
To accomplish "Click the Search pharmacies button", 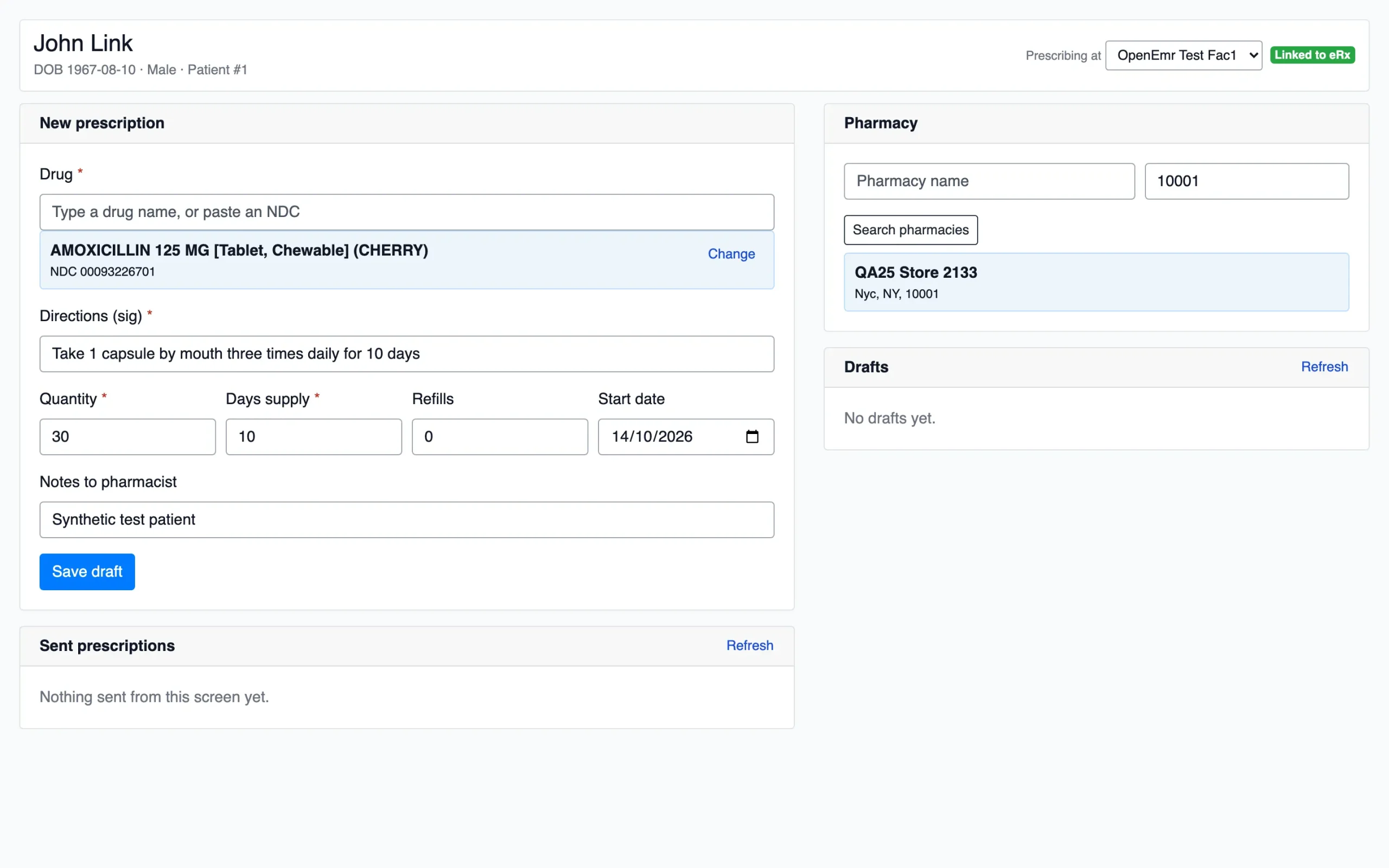I will [910, 230].
